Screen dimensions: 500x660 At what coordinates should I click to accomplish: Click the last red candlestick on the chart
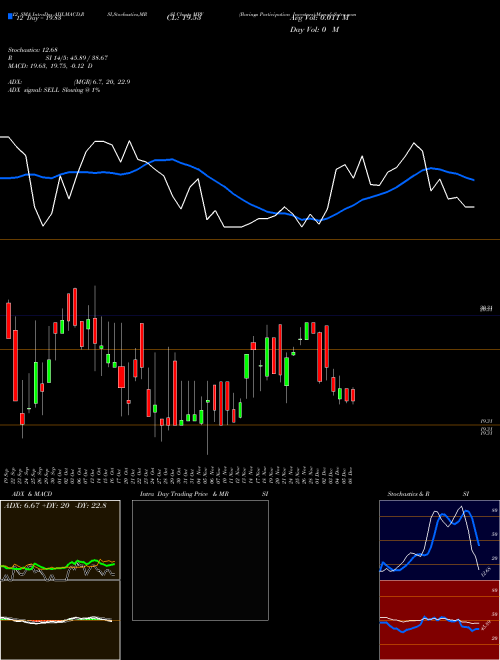[353, 395]
